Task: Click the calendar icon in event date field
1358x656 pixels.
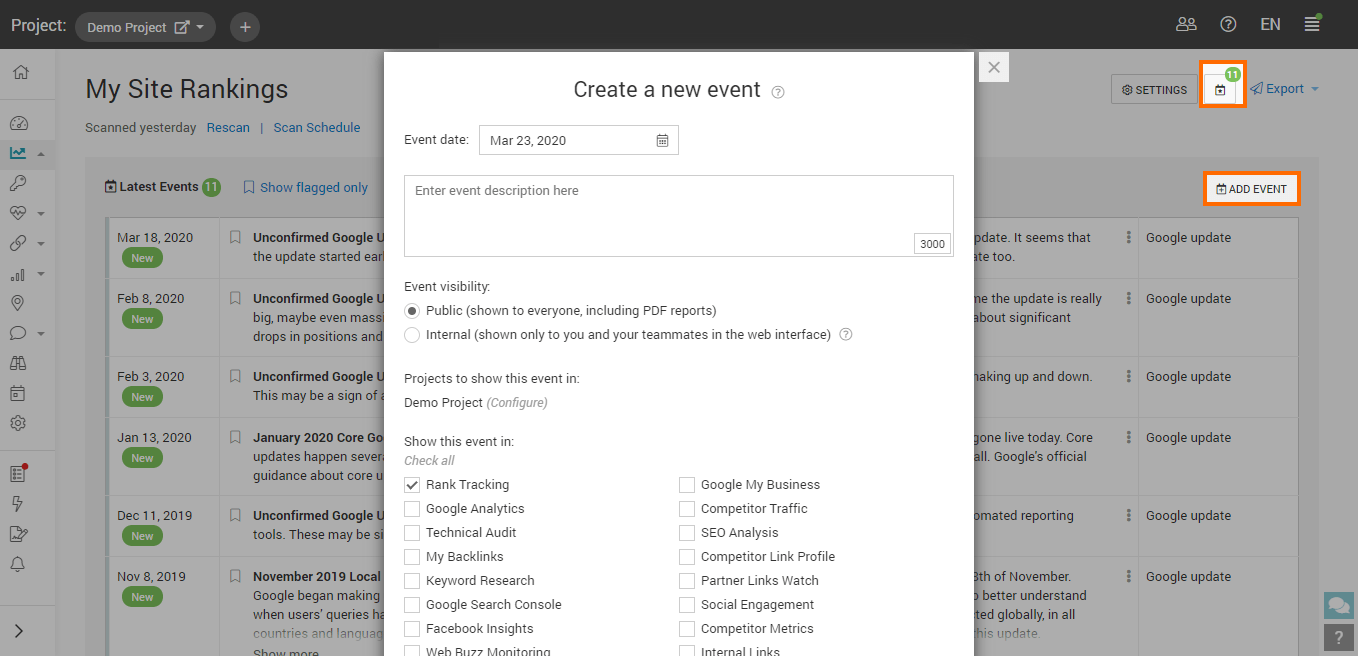Action: pyautogui.click(x=662, y=141)
